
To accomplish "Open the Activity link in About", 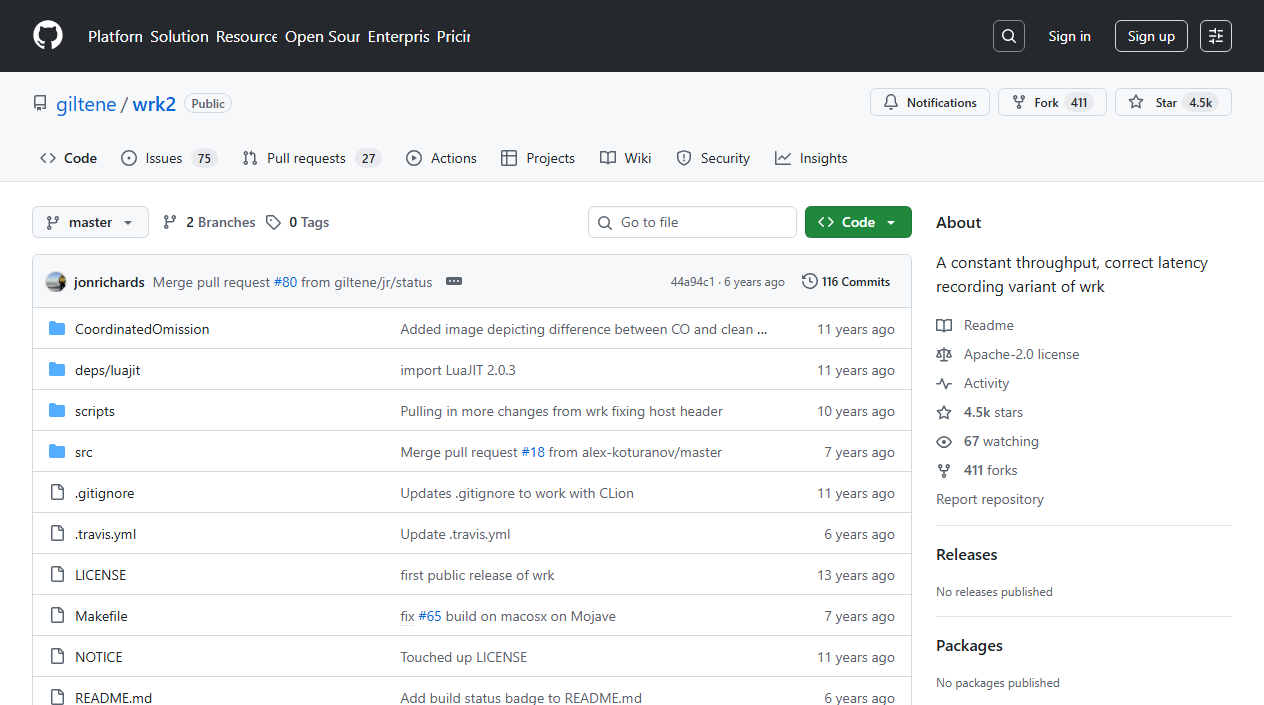I will pos(973,383).
